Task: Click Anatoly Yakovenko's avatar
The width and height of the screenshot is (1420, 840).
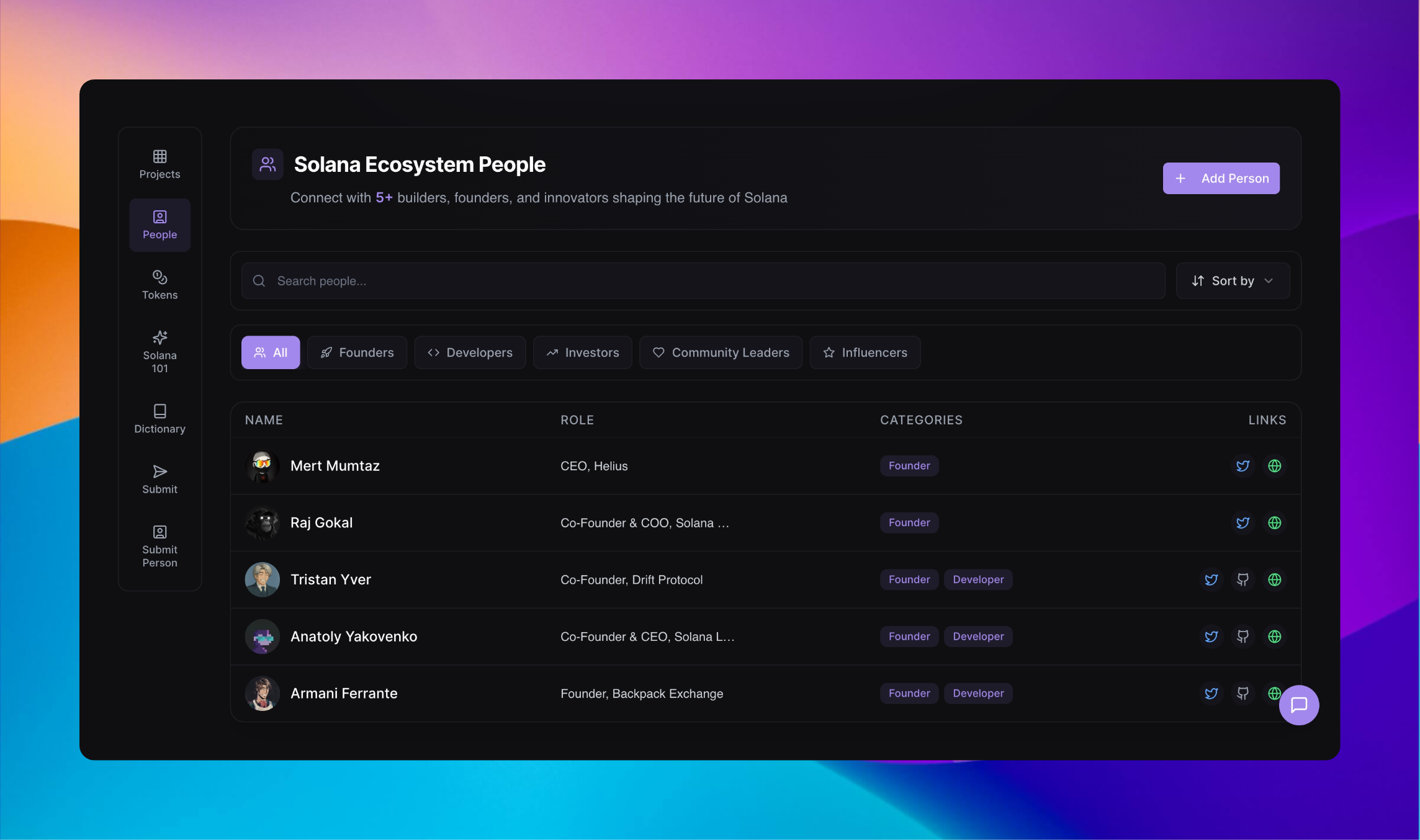Action: pos(263,637)
